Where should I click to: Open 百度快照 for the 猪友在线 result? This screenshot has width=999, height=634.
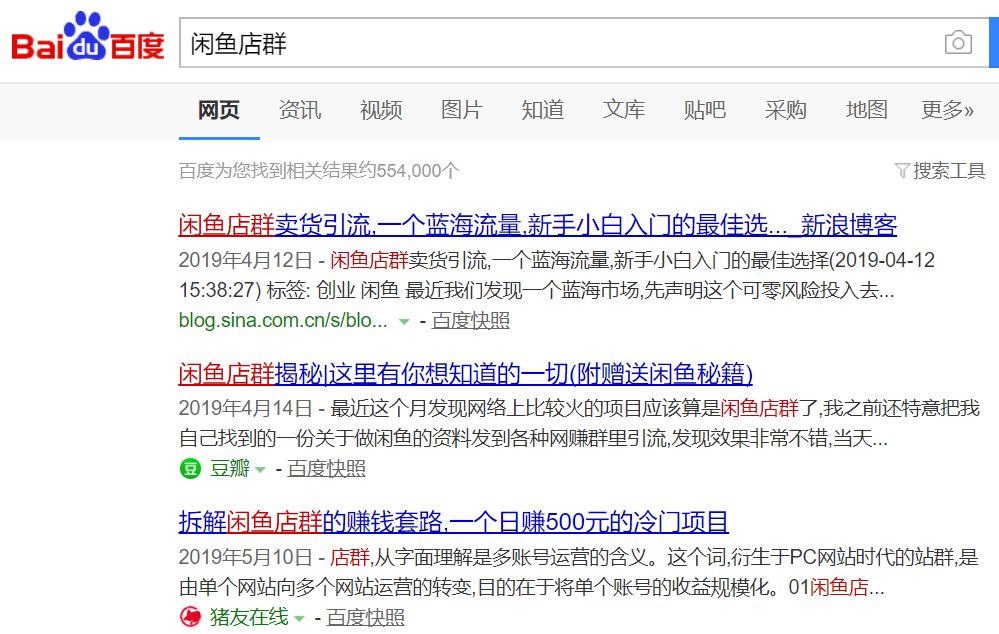[x=366, y=617]
